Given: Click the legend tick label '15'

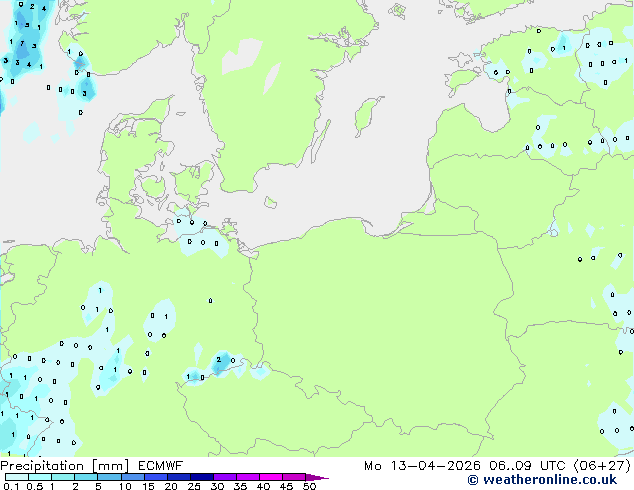Looking at the screenshot, I should click(148, 486).
